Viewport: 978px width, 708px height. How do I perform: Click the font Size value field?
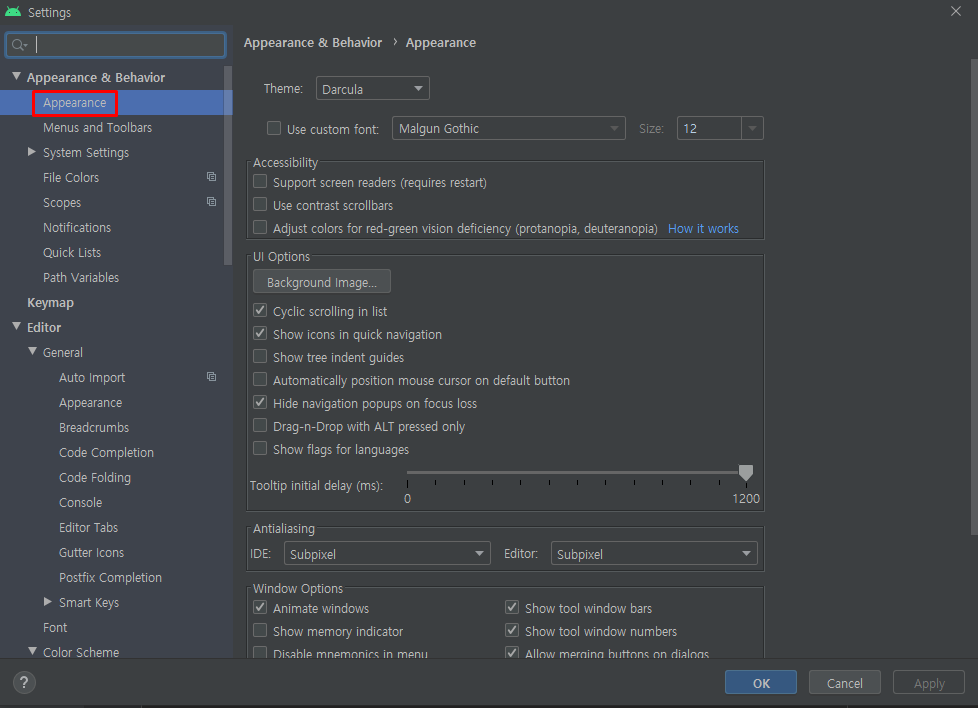(x=709, y=129)
